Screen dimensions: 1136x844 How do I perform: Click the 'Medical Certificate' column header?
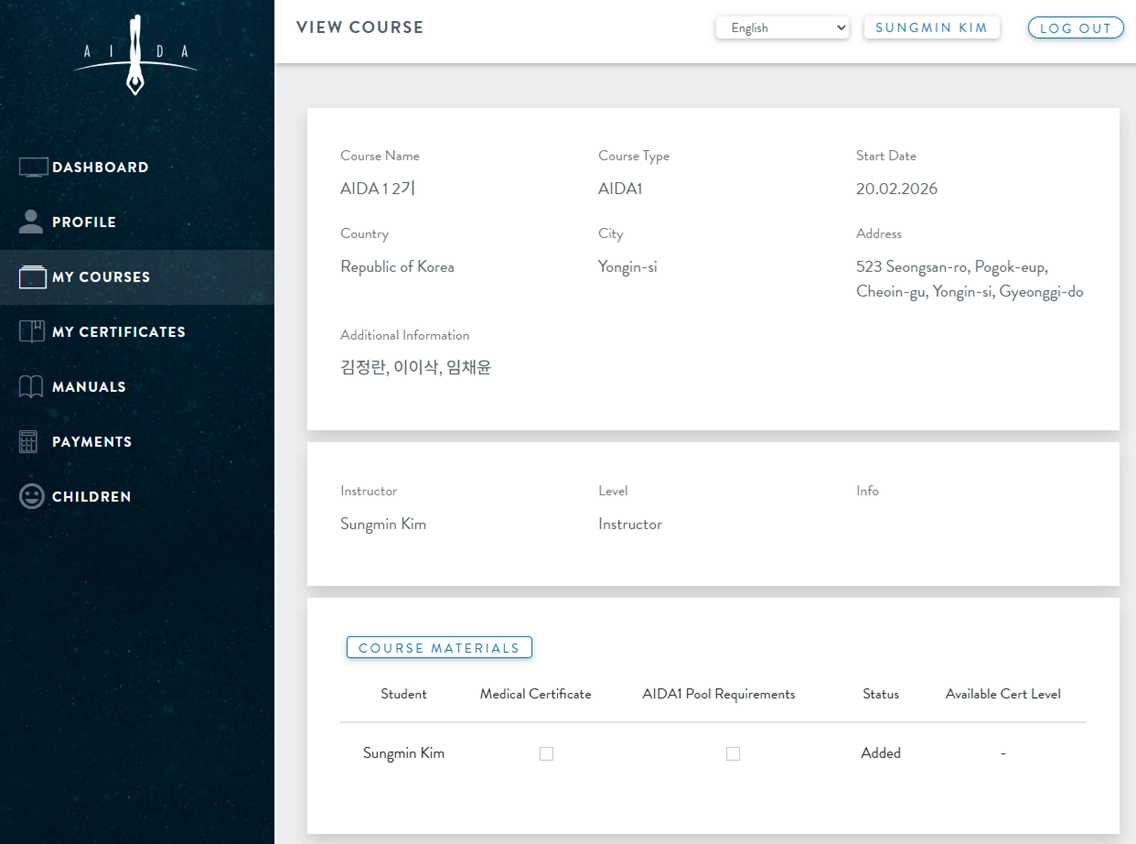point(535,694)
